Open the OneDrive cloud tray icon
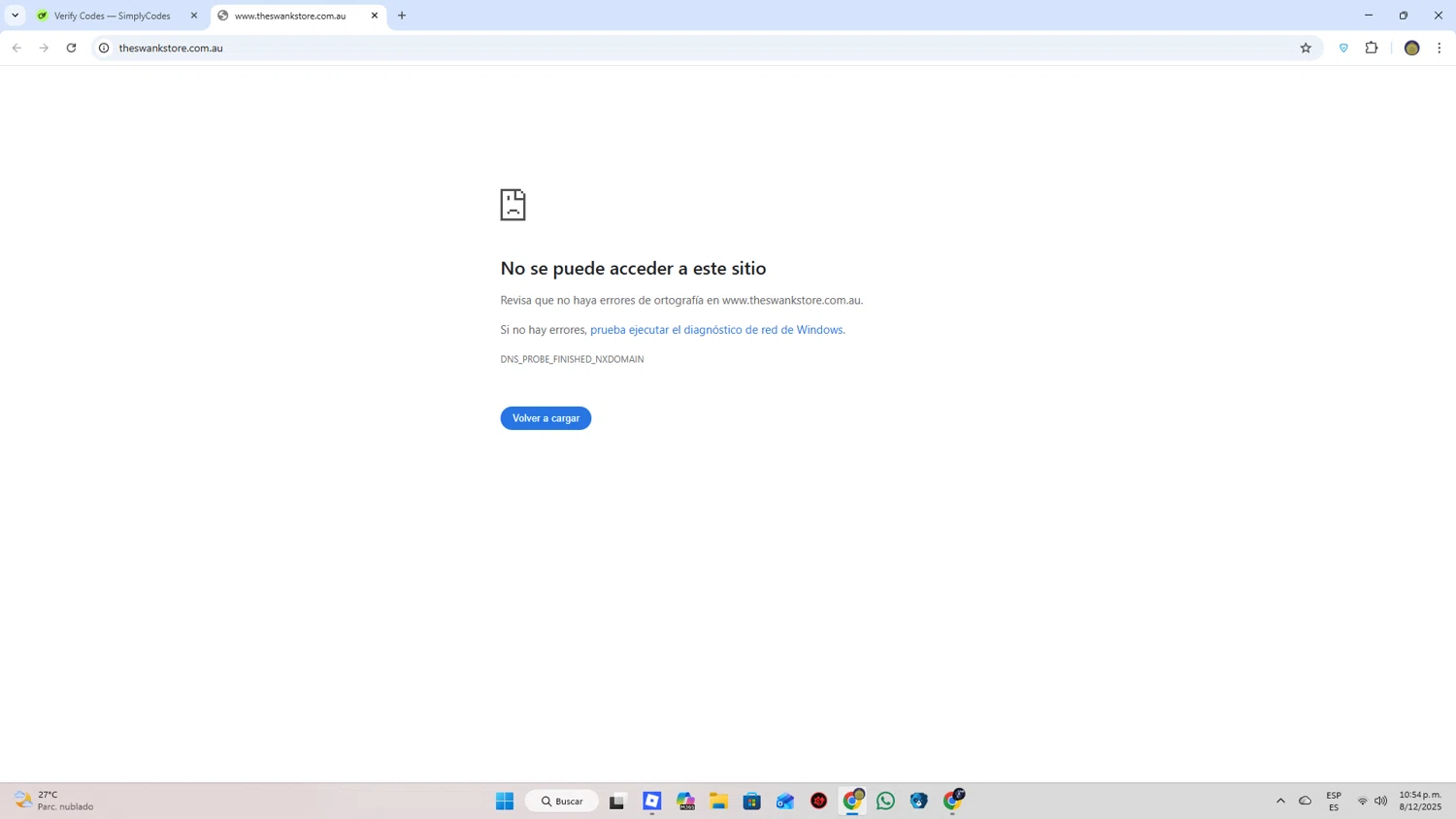 1306,801
